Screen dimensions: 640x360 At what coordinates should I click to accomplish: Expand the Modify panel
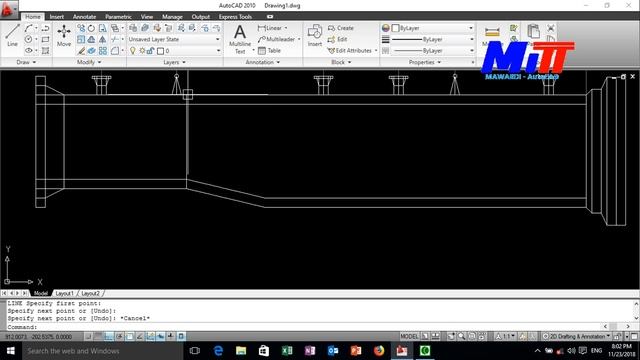(89, 62)
